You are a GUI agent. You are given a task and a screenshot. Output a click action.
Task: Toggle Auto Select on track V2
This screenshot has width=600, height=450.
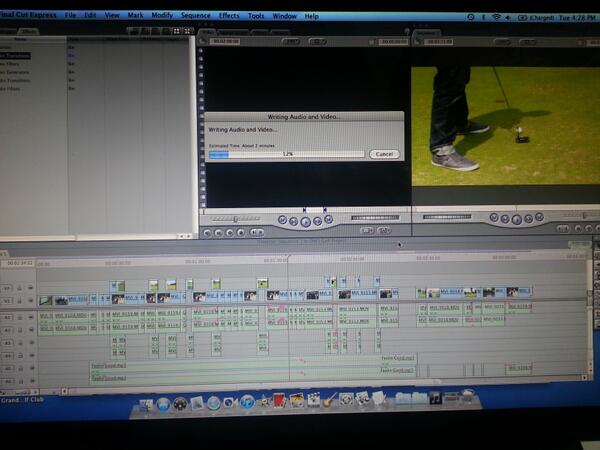(x=31, y=288)
